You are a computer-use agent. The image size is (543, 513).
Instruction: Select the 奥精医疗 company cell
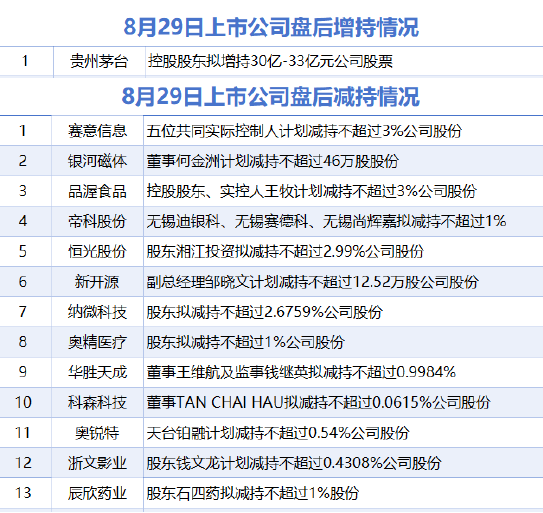[97, 342]
